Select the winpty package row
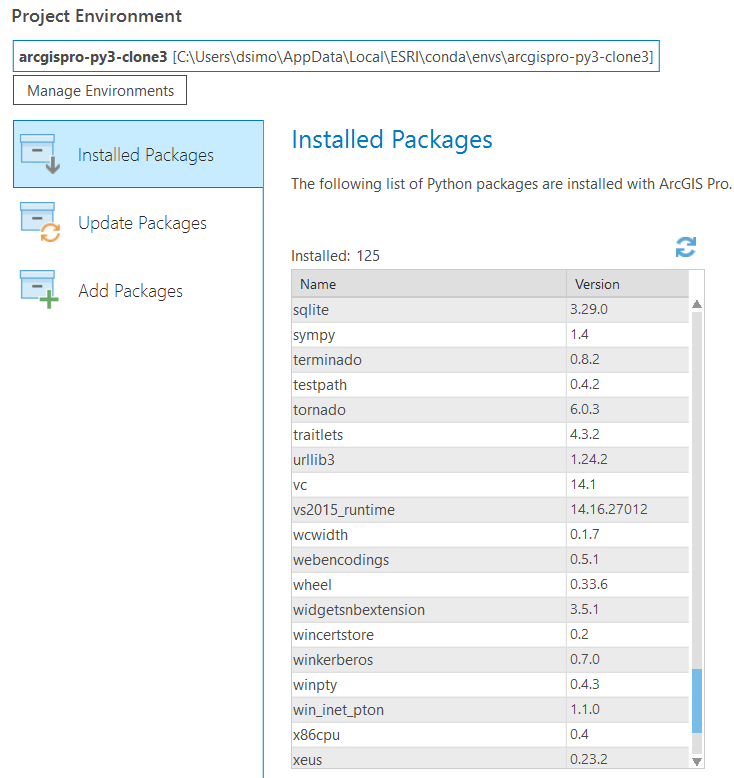The image size is (734, 778). pos(490,685)
